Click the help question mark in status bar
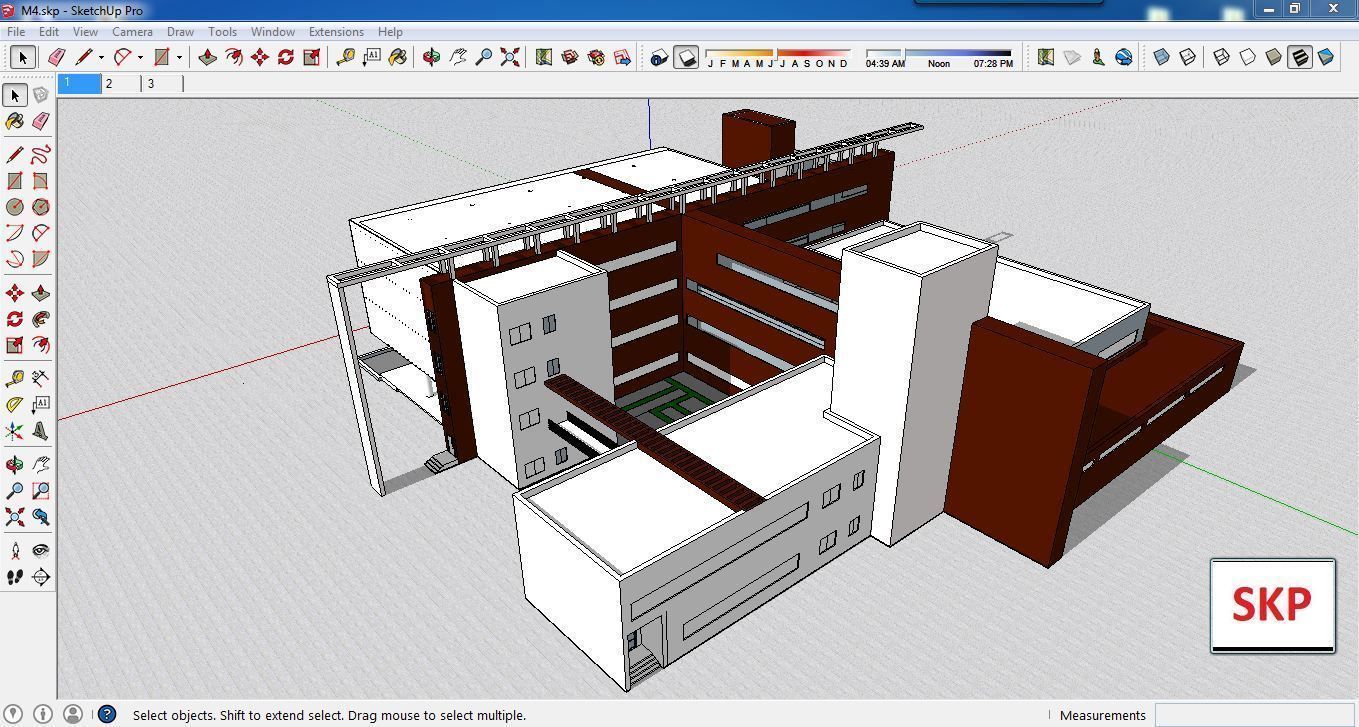 (107, 714)
